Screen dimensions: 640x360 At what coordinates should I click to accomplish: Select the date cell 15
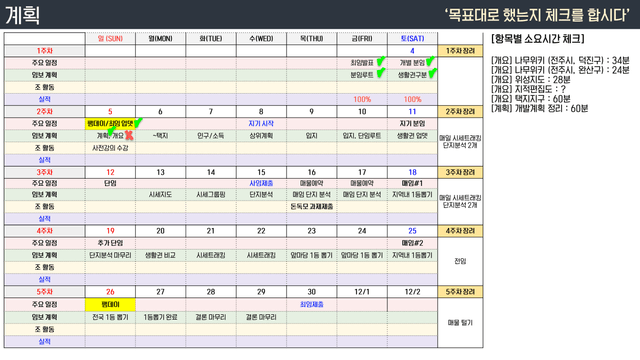(x=261, y=172)
